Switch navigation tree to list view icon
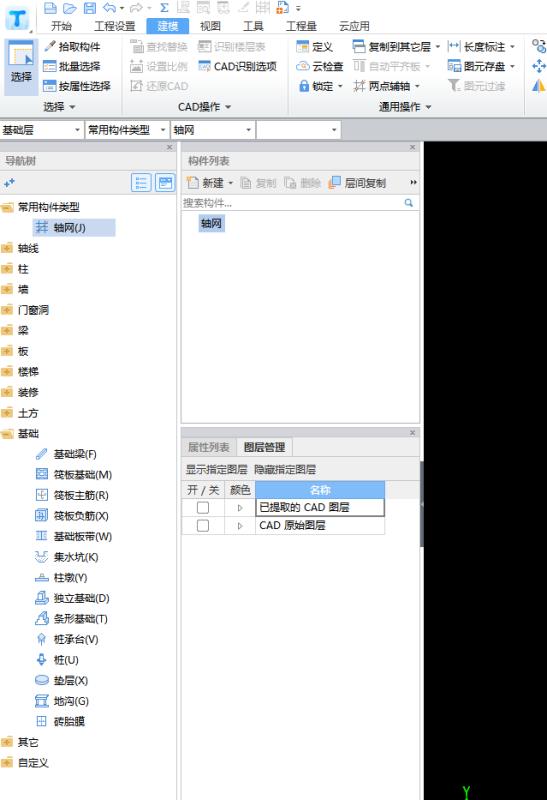 coord(141,183)
